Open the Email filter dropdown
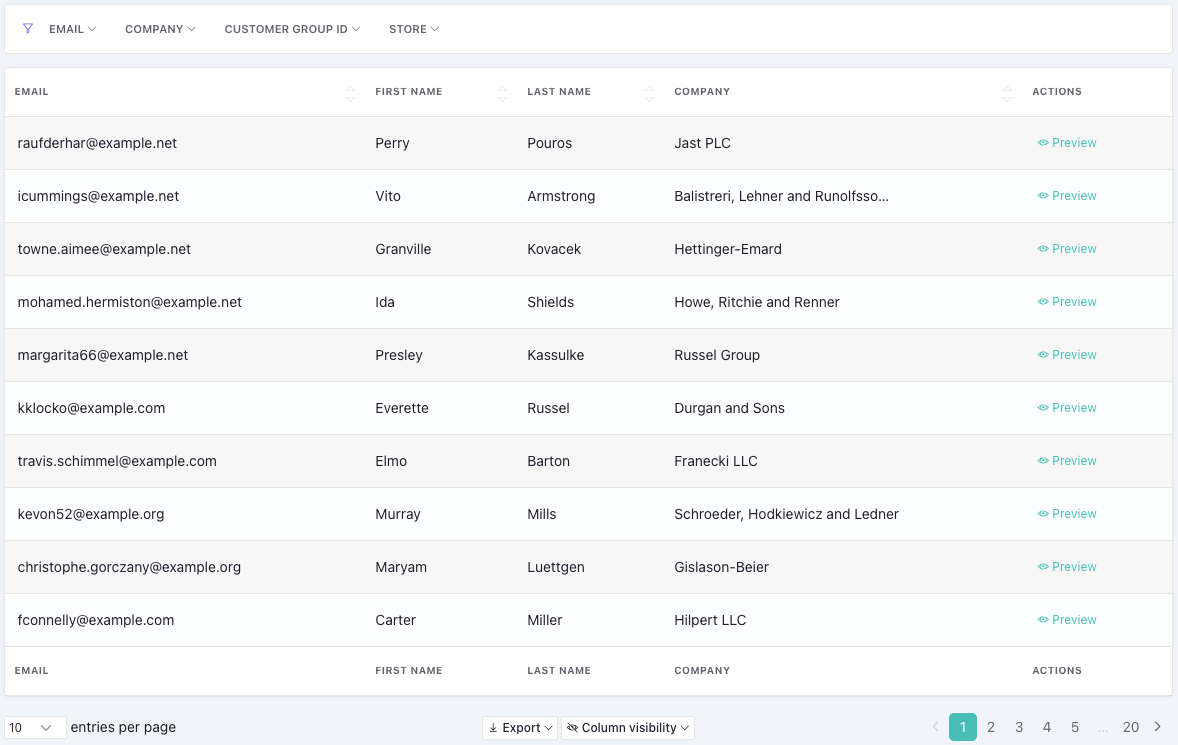Screen dimensions: 1178x745 (x=72, y=29)
